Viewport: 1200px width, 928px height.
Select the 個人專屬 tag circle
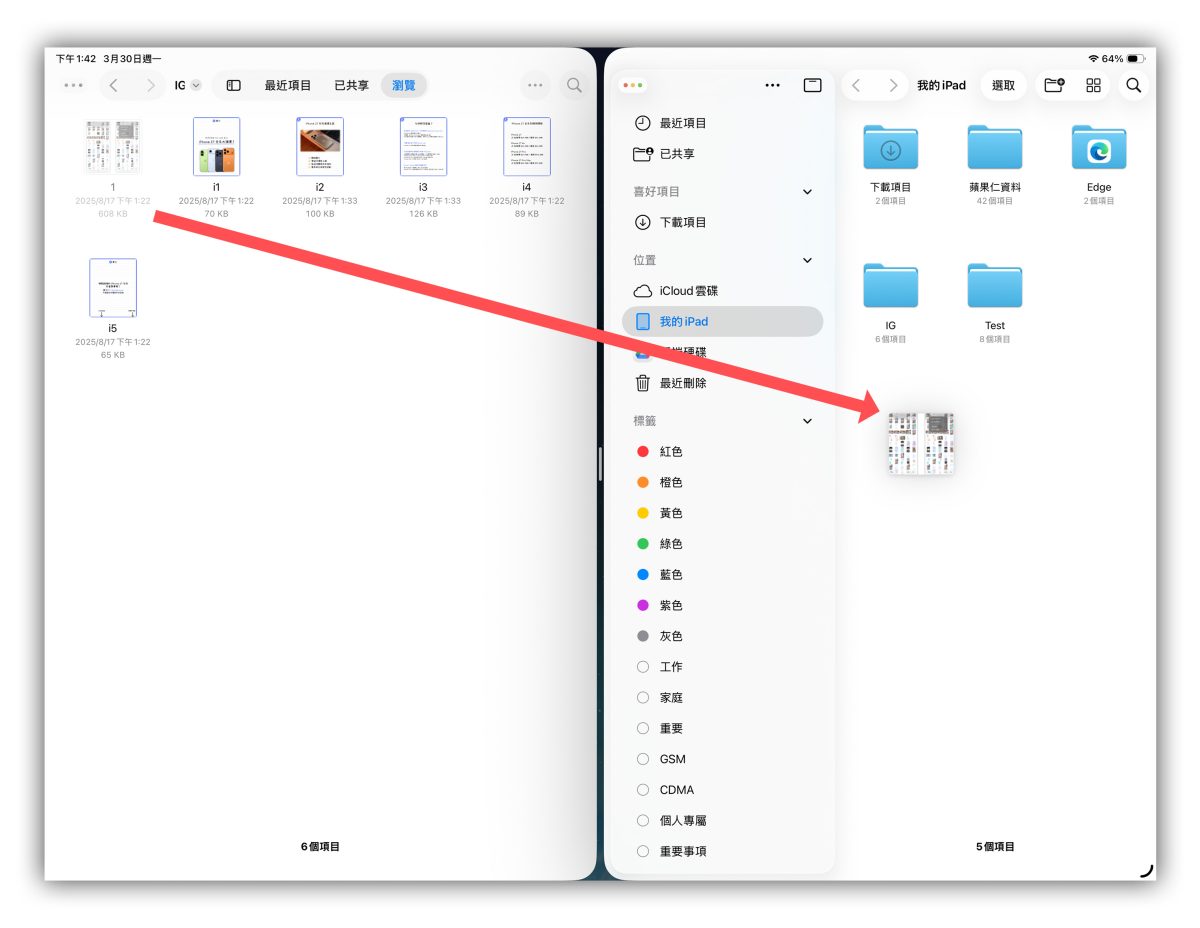pyautogui.click(x=643, y=820)
